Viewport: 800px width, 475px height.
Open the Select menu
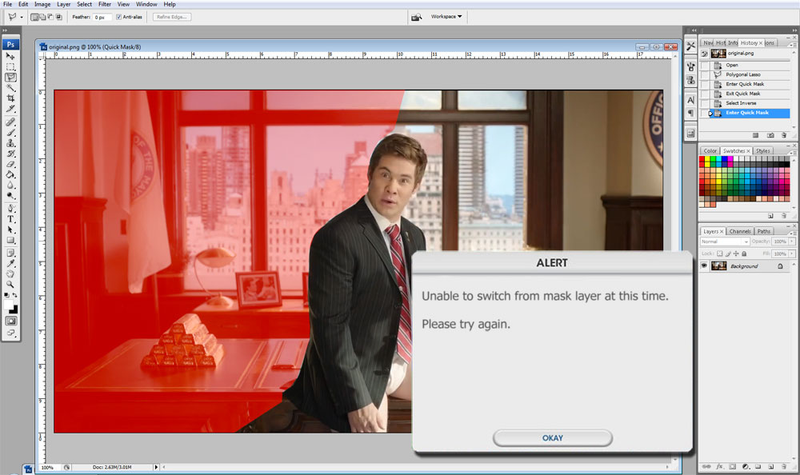pyautogui.click(x=84, y=4)
